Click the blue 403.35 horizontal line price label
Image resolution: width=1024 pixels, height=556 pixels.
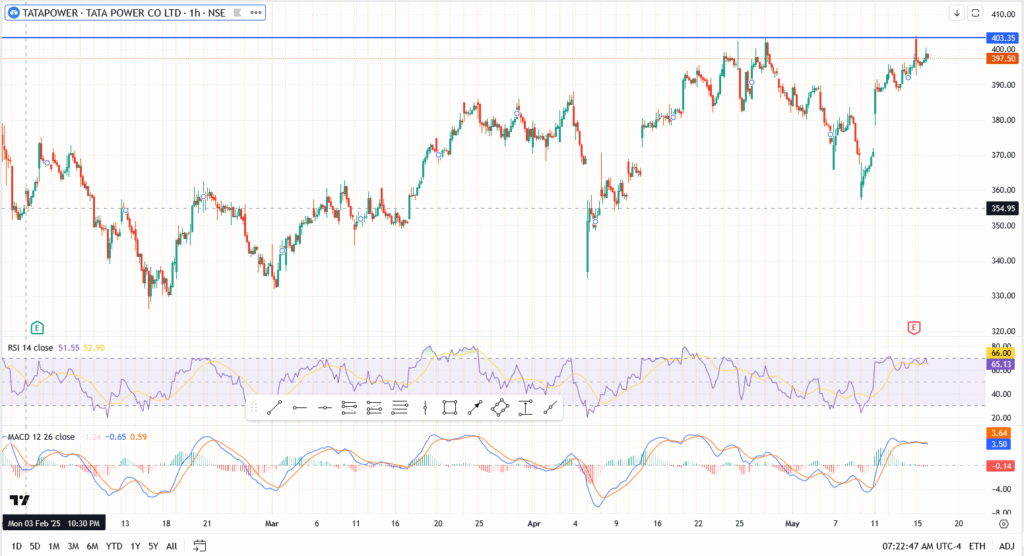[x=1003, y=38]
